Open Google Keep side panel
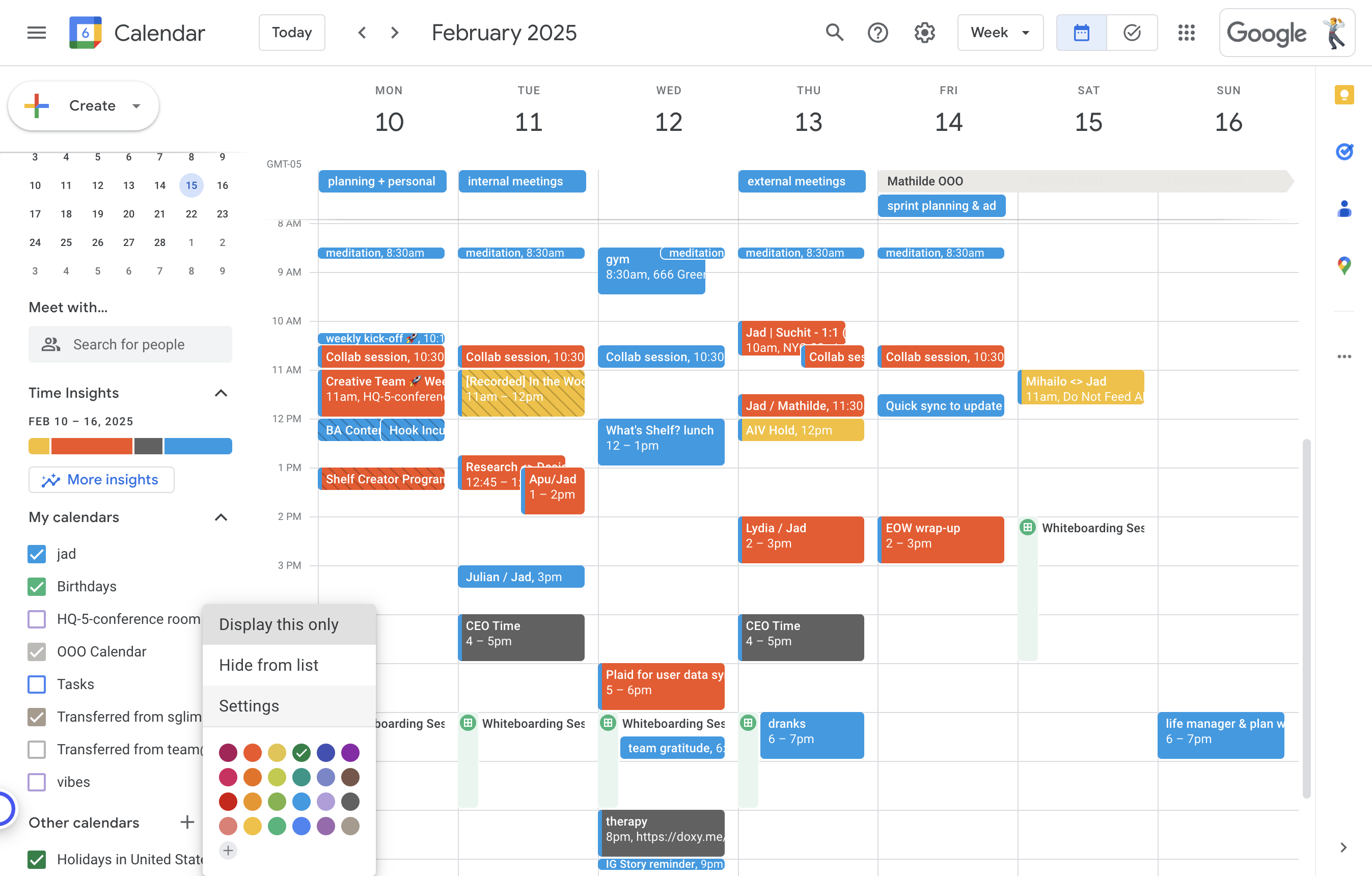 pos(1344,95)
